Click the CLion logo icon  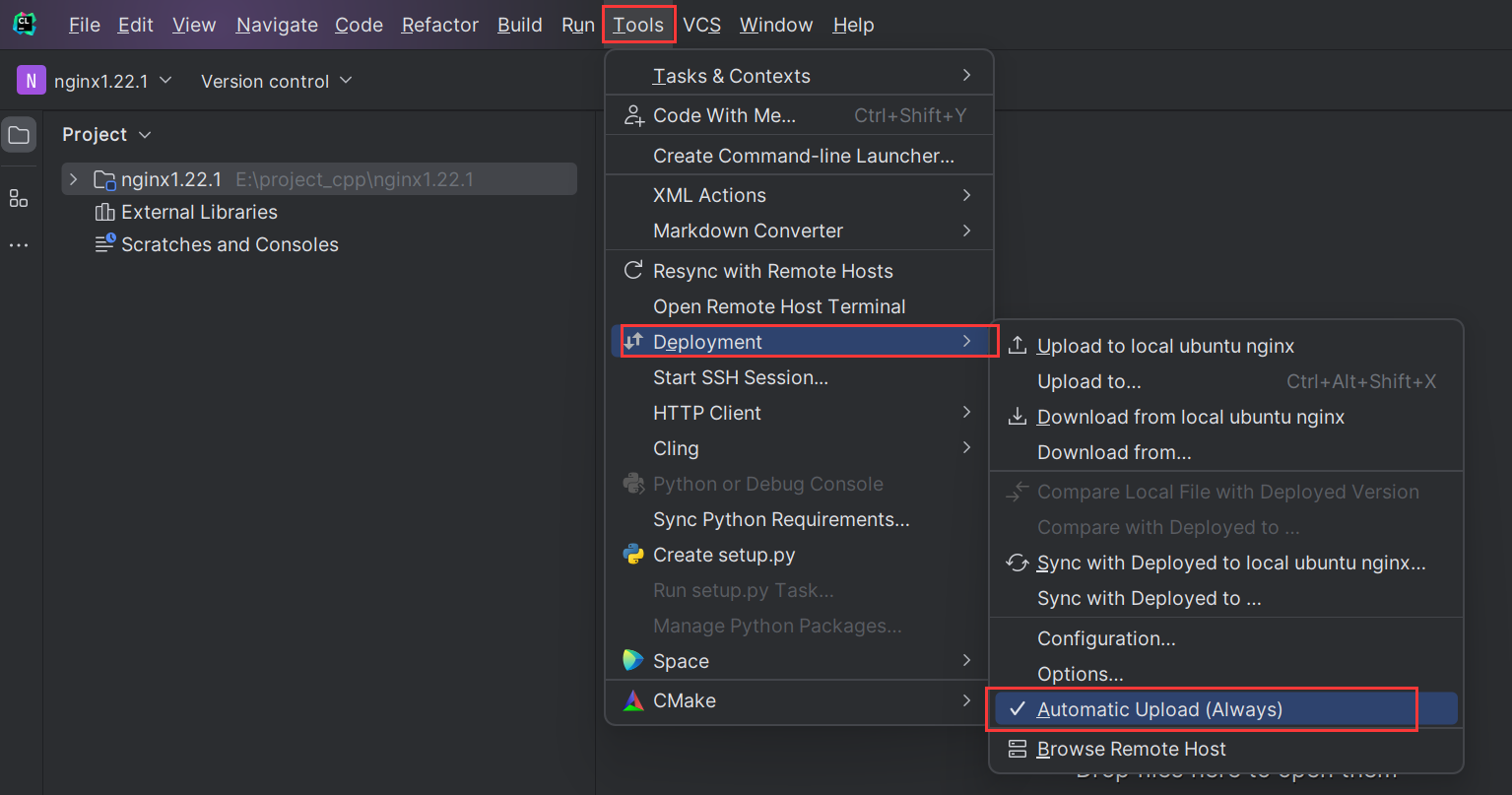pyautogui.click(x=25, y=25)
